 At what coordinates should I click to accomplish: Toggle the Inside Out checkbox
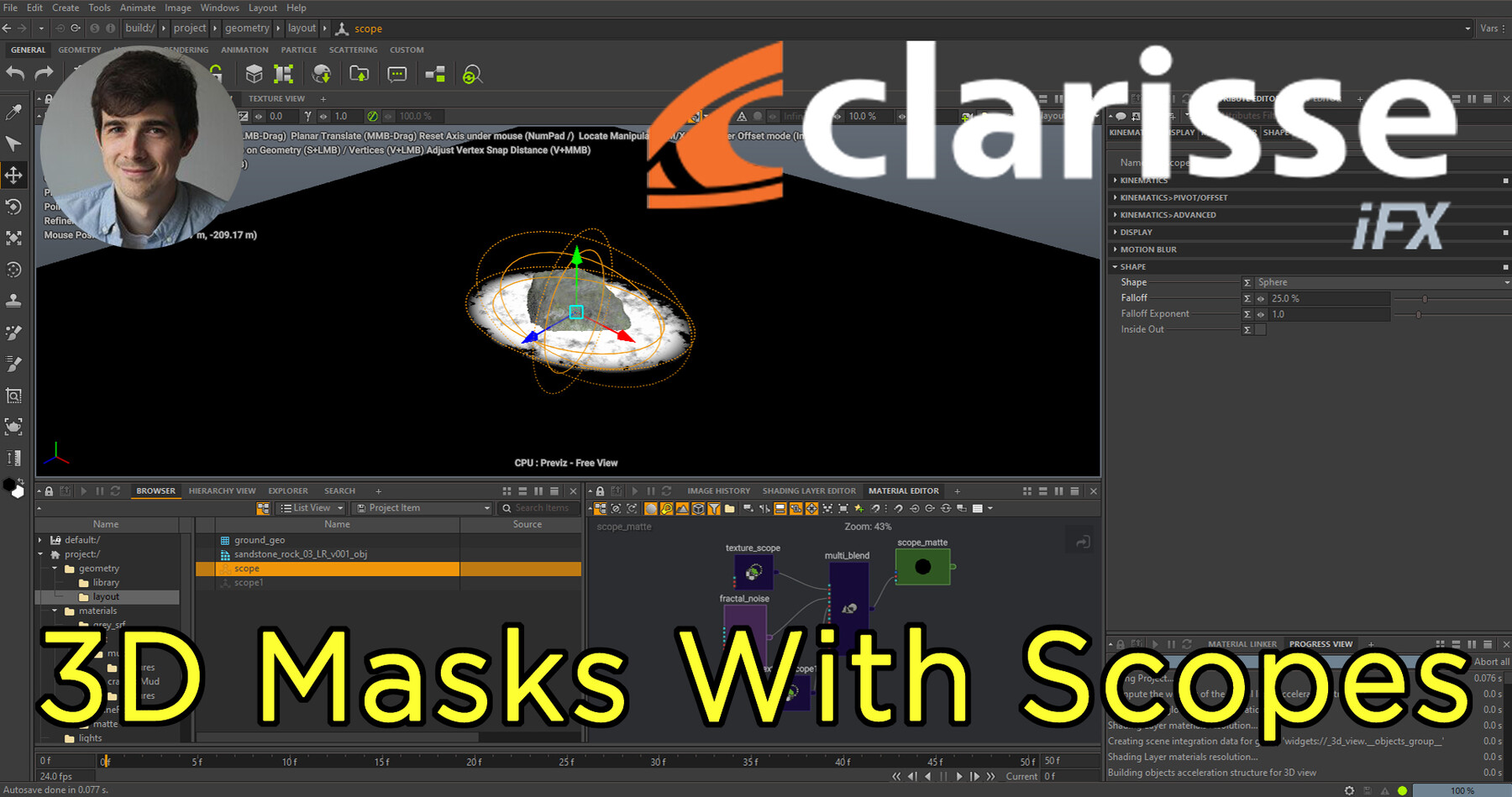click(x=1260, y=329)
